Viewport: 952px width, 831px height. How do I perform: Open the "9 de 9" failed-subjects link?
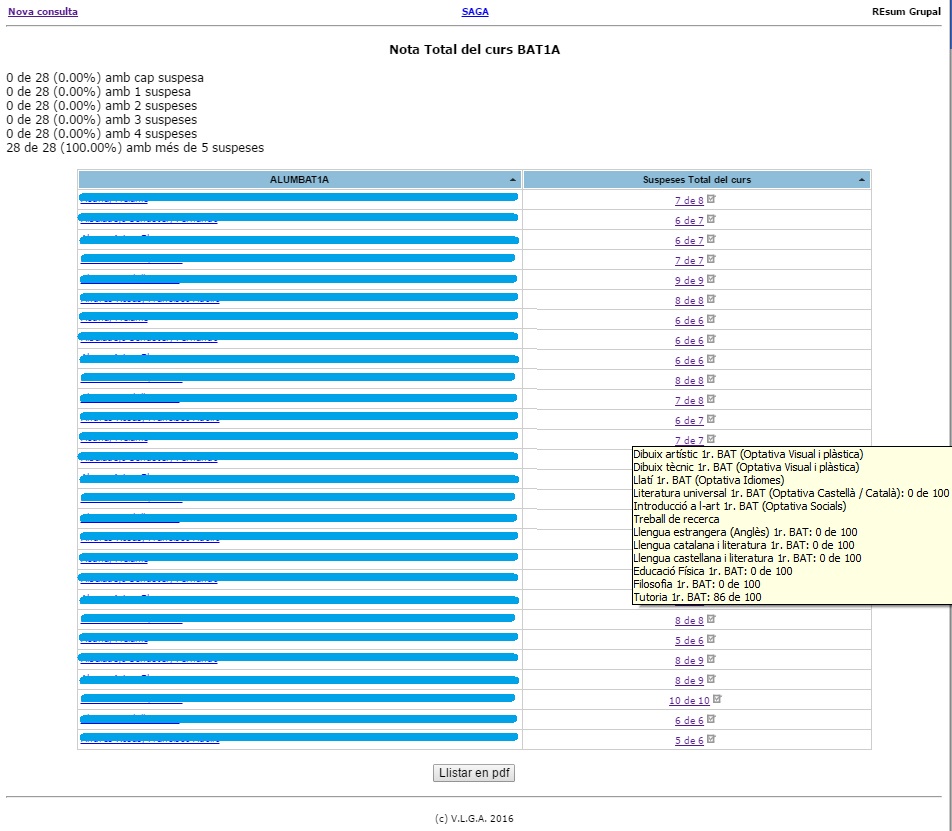689,280
